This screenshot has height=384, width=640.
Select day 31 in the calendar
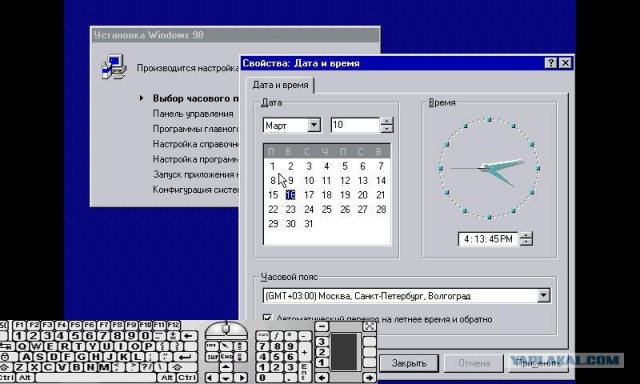pos(309,224)
